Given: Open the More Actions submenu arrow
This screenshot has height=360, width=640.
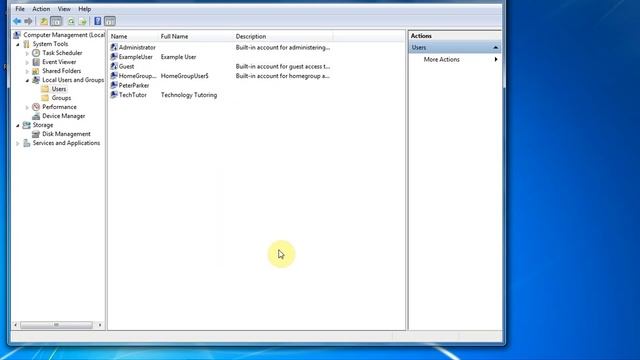Looking at the screenshot, I should tap(496, 60).
